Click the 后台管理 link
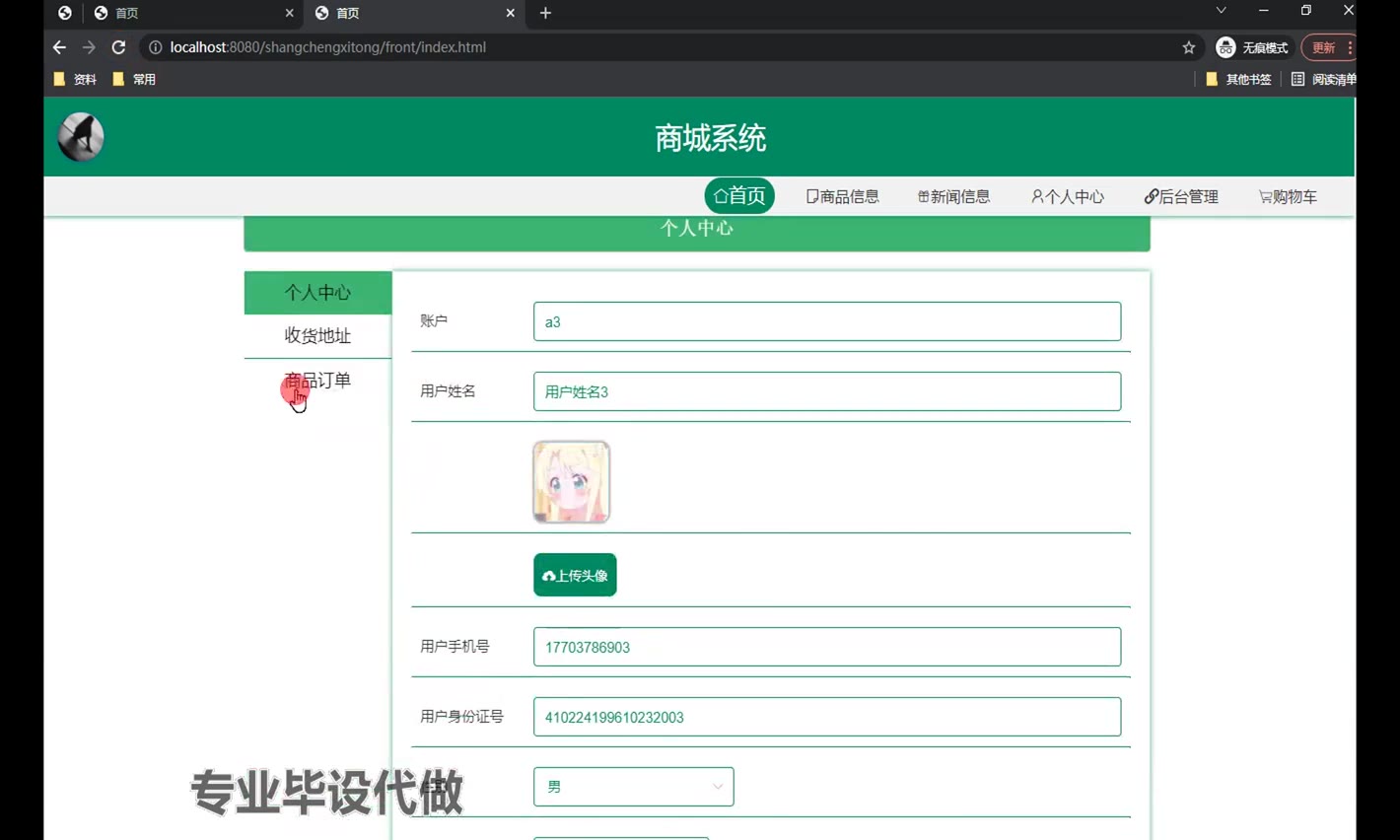 coord(1181,196)
